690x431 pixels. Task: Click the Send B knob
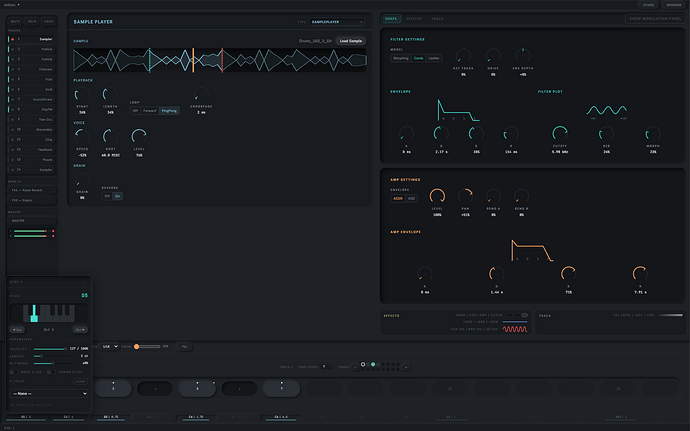point(521,196)
